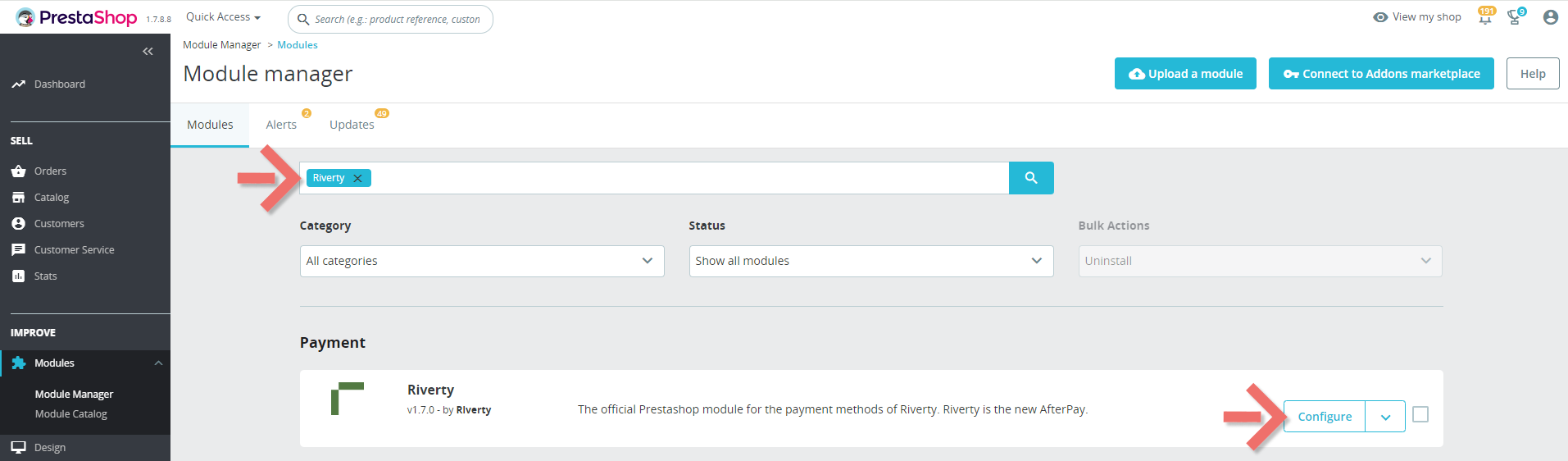This screenshot has width=1568, height=461.
Task: Click the Configure button for Riverty
Action: (1325, 417)
